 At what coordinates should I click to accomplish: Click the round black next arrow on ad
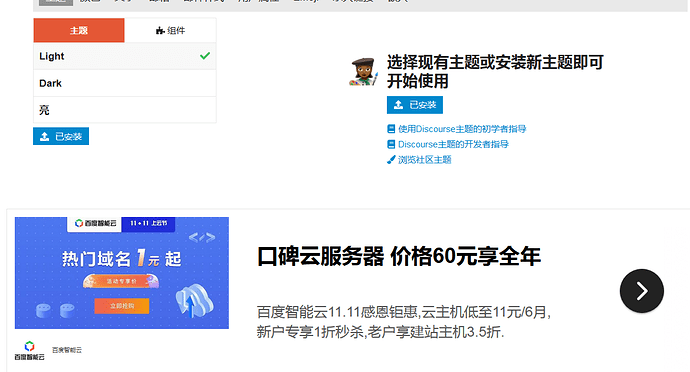pos(642,291)
